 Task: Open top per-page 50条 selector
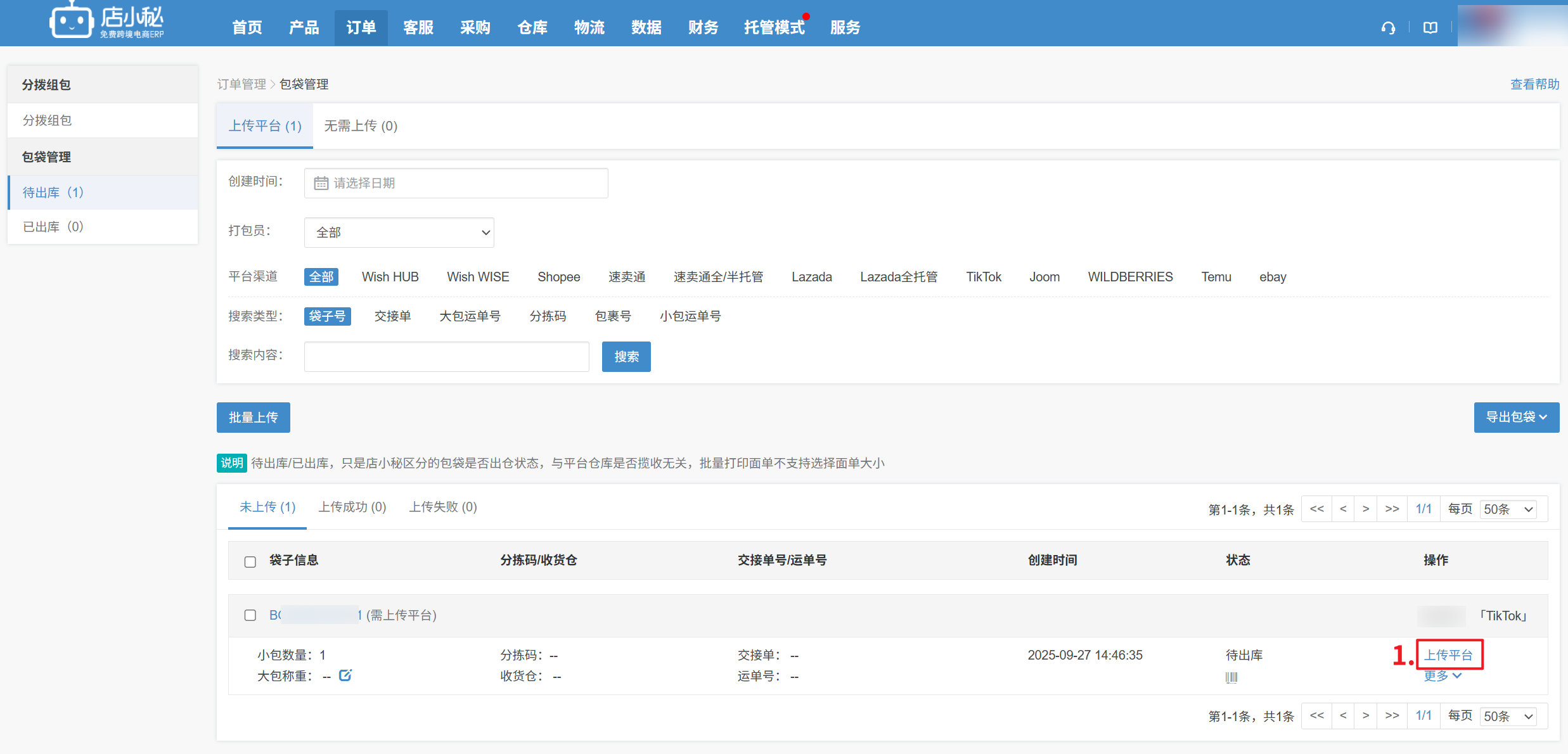[x=1508, y=509]
